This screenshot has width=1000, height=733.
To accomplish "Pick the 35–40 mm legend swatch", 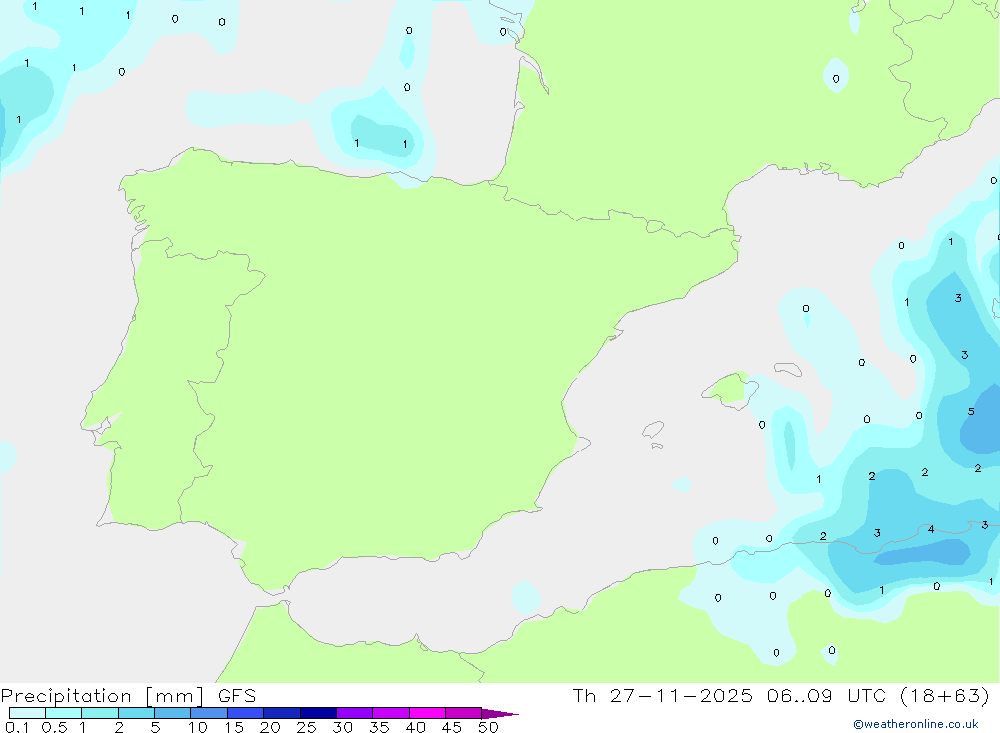I will pyautogui.click(x=391, y=713).
